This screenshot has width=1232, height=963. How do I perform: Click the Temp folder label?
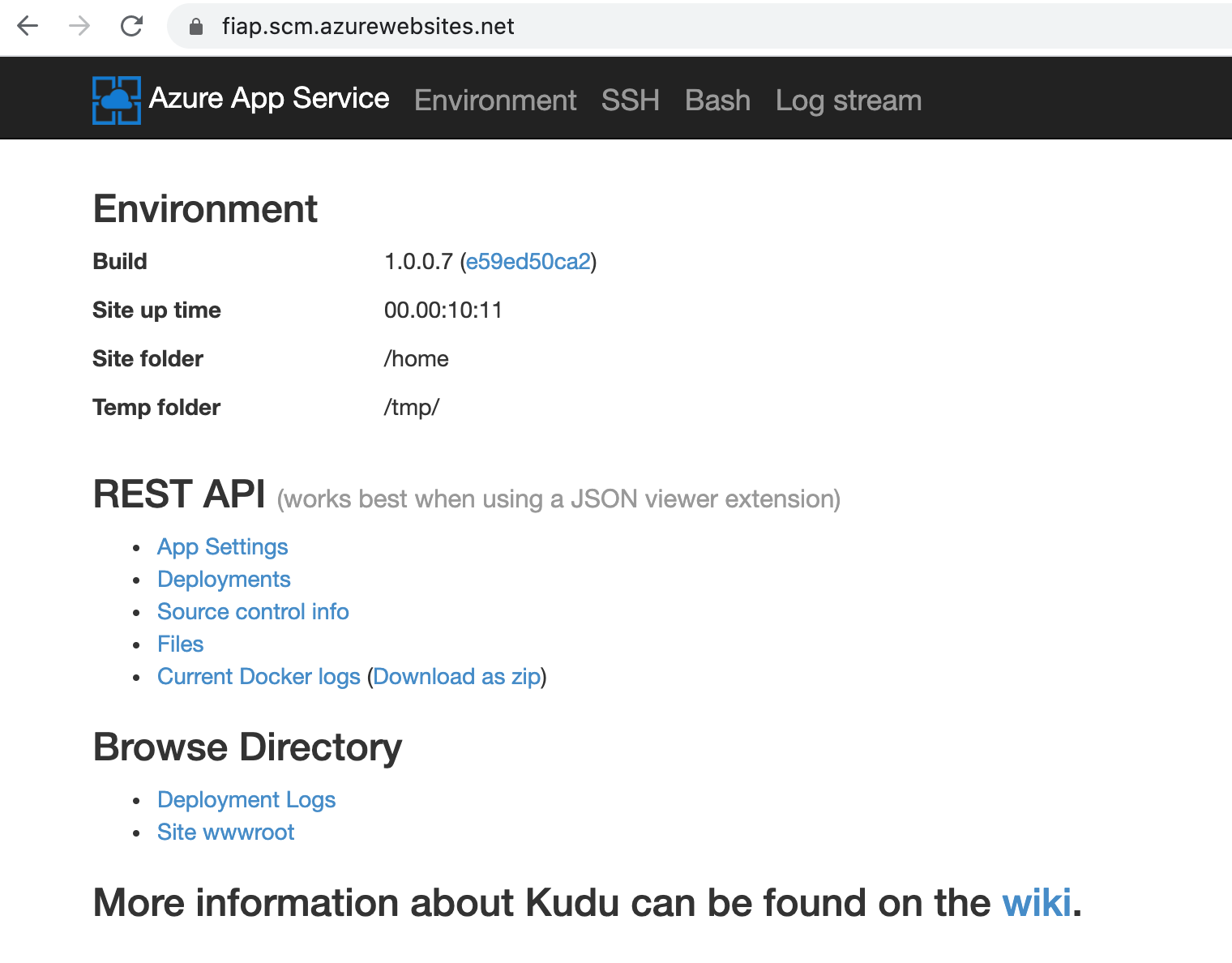tap(156, 408)
